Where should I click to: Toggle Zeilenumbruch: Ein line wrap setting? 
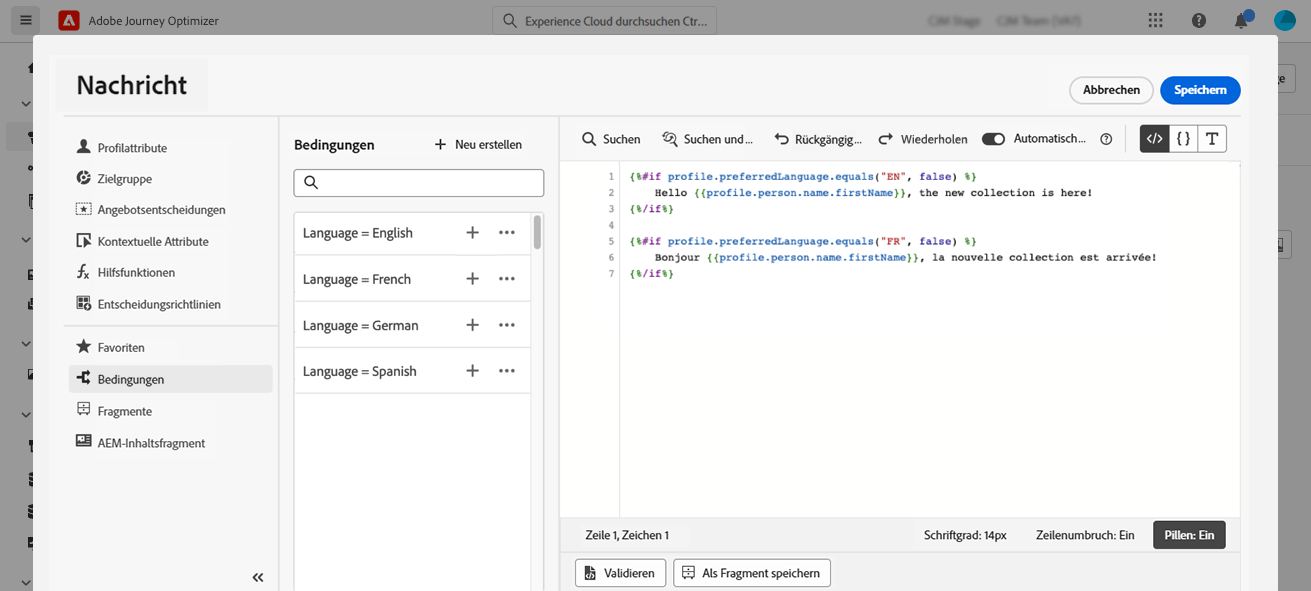1085,535
